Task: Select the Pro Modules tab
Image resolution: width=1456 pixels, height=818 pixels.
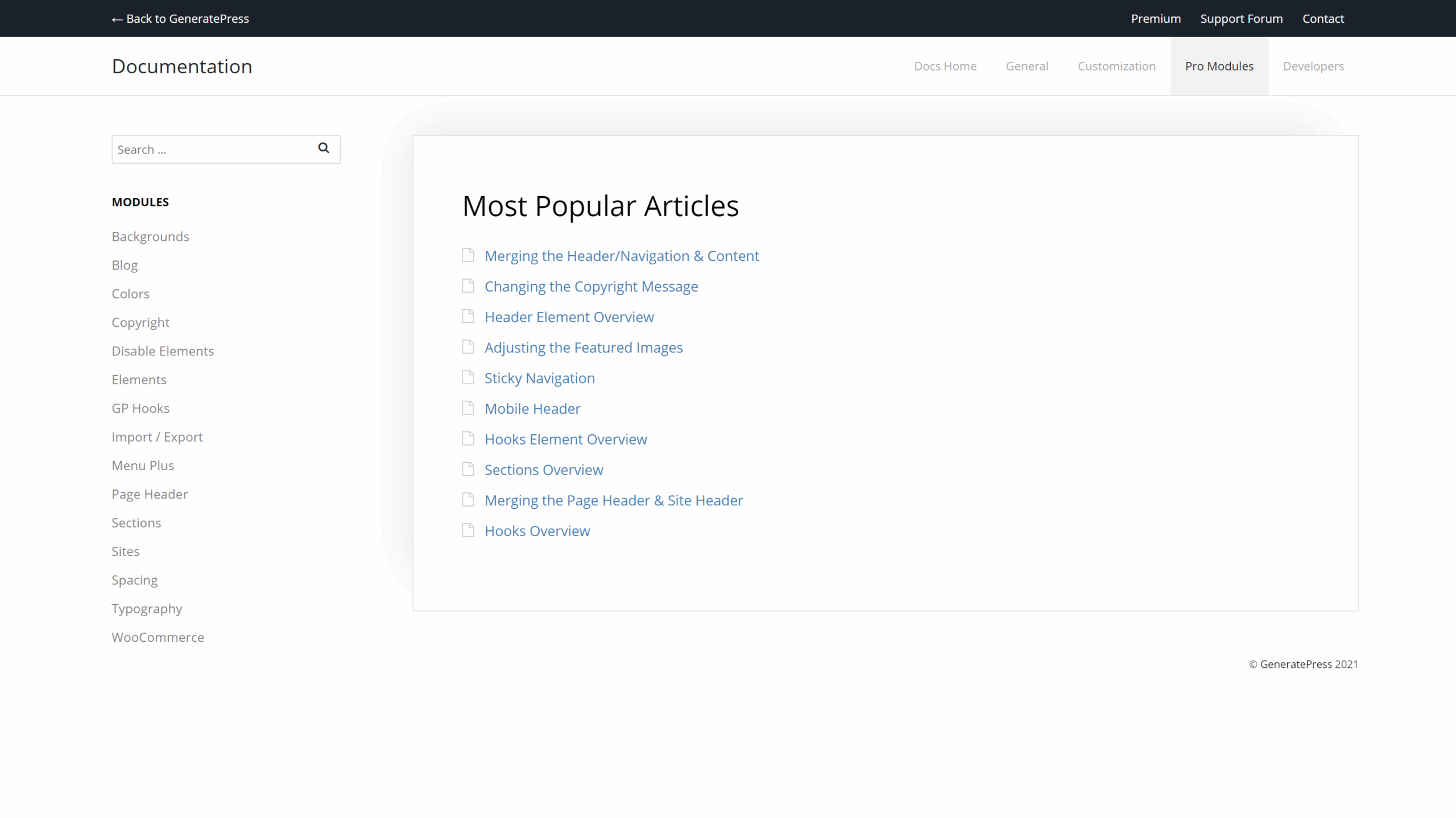Action: coord(1219,67)
